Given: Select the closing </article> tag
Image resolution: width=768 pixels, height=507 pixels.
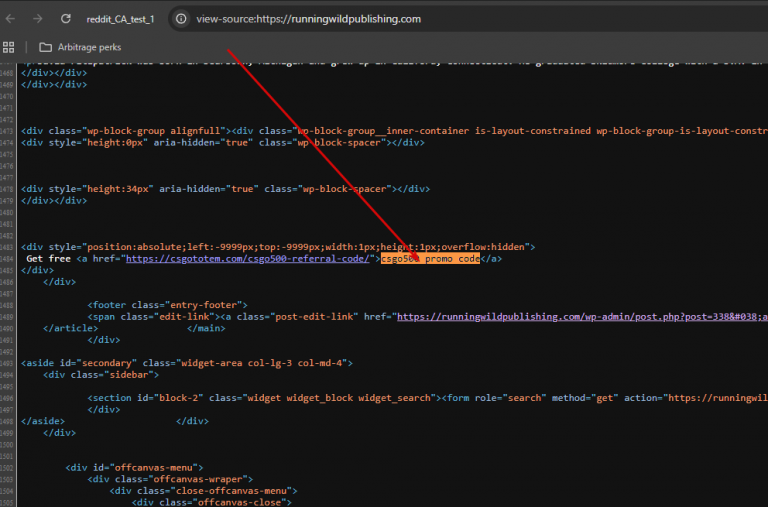Looking at the screenshot, I should coord(71,328).
